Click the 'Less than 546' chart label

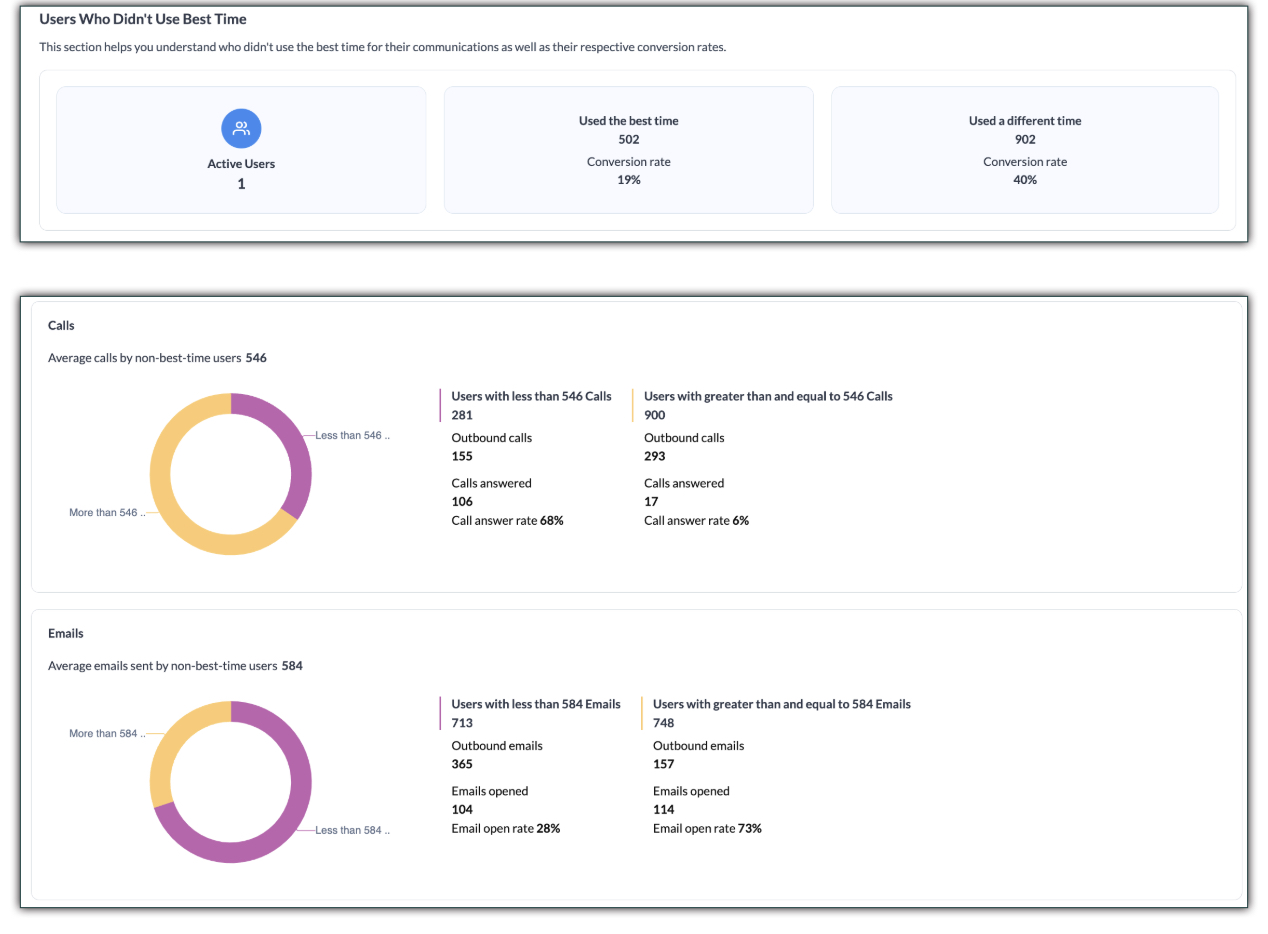click(352, 436)
